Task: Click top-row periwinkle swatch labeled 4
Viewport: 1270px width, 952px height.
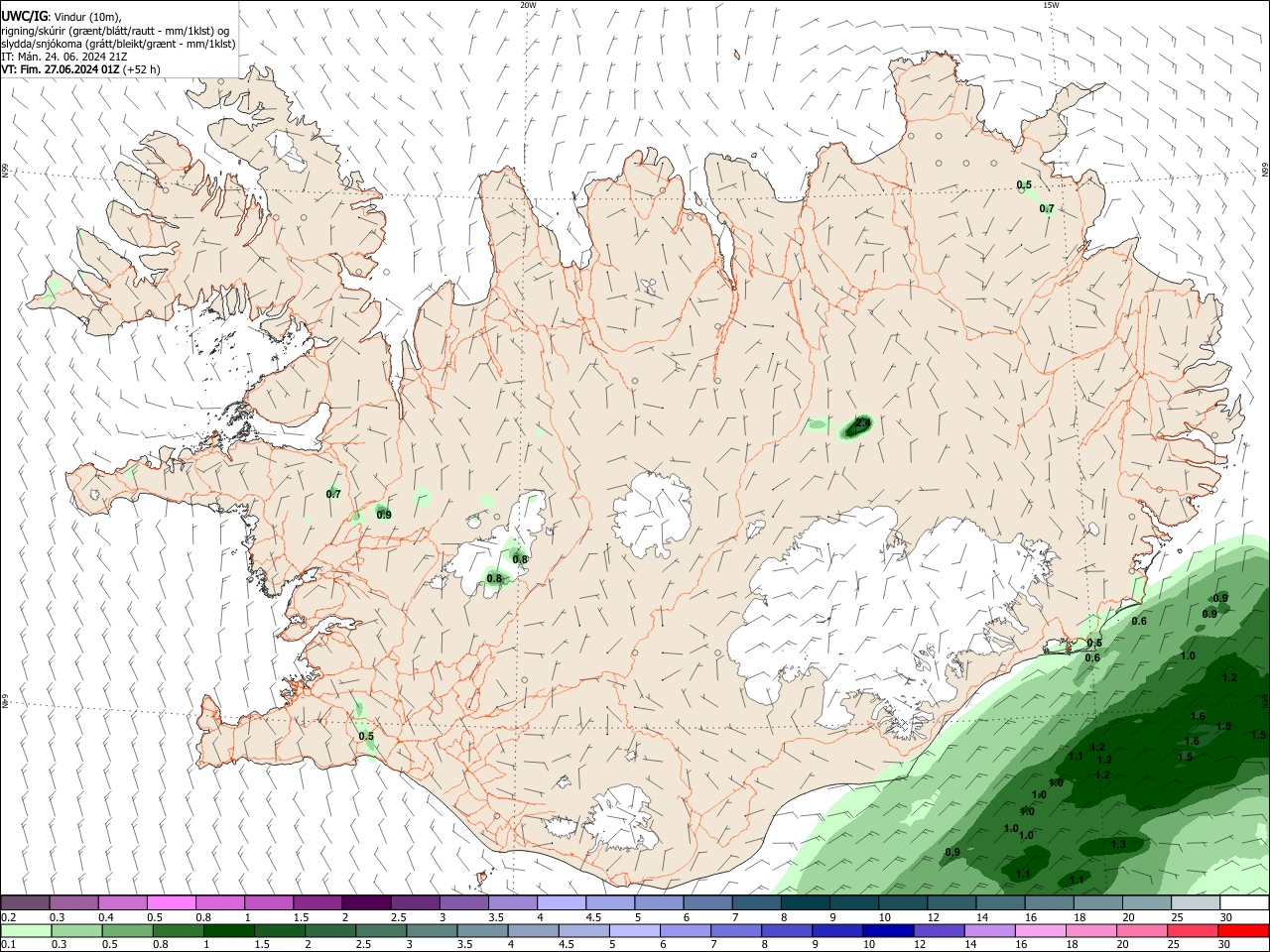Action: click(562, 902)
